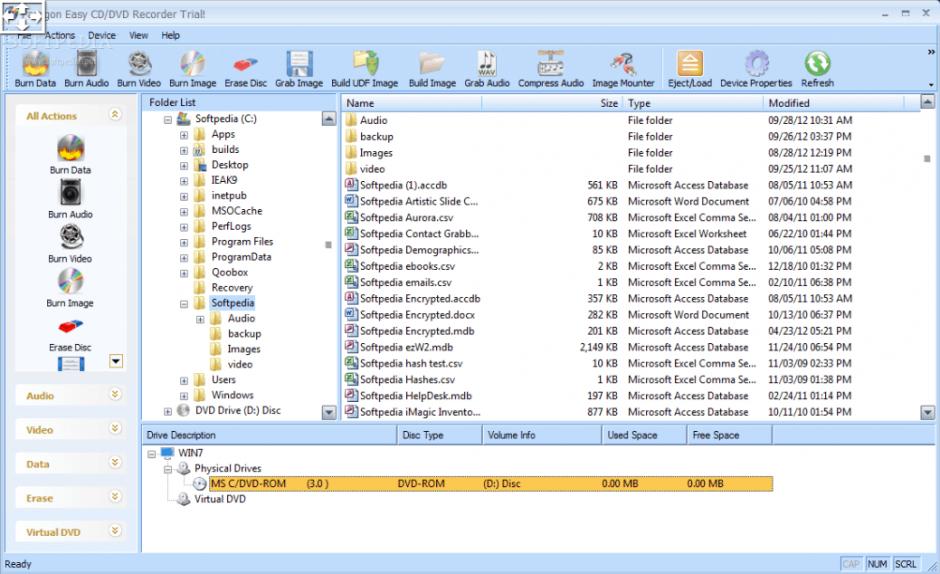Click the Eject/Load toolbar button
Viewport: 940px width, 574px height.
pos(689,68)
